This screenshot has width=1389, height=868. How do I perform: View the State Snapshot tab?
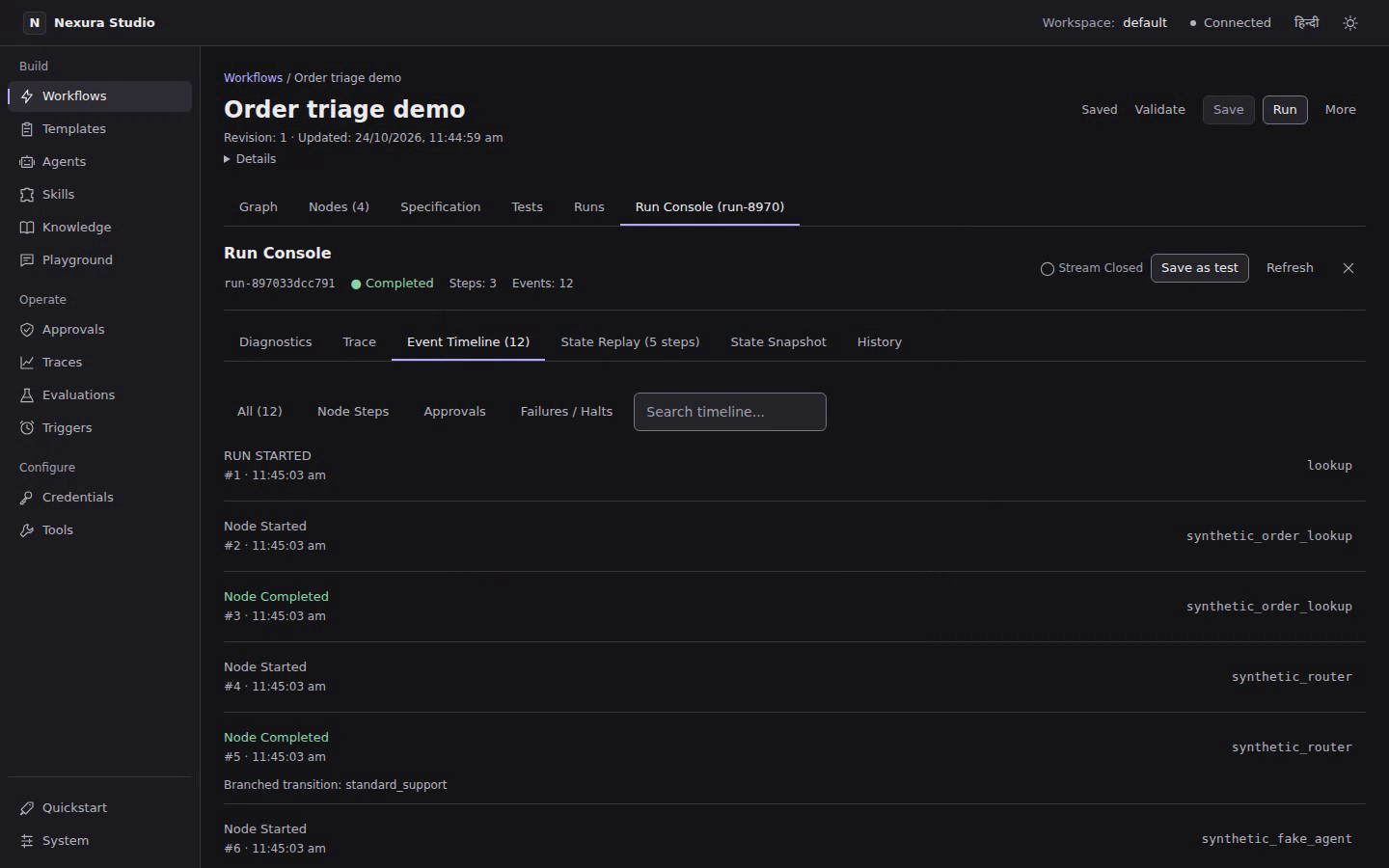pos(778,342)
